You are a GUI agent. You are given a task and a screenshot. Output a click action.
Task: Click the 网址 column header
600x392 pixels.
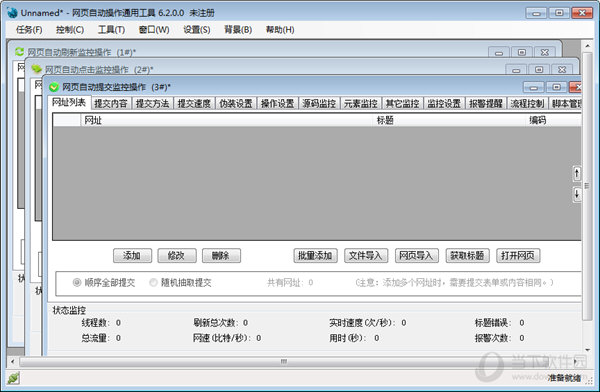tap(227, 120)
